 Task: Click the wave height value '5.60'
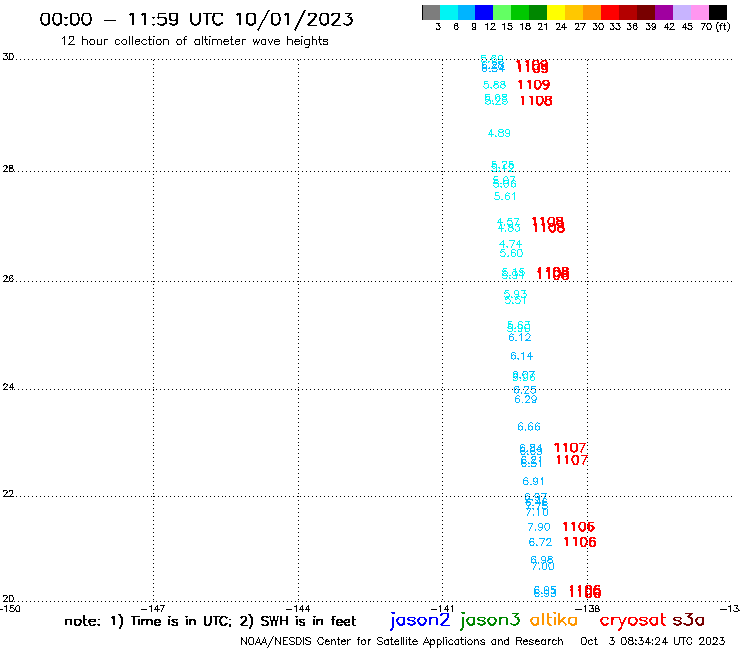coord(511,253)
